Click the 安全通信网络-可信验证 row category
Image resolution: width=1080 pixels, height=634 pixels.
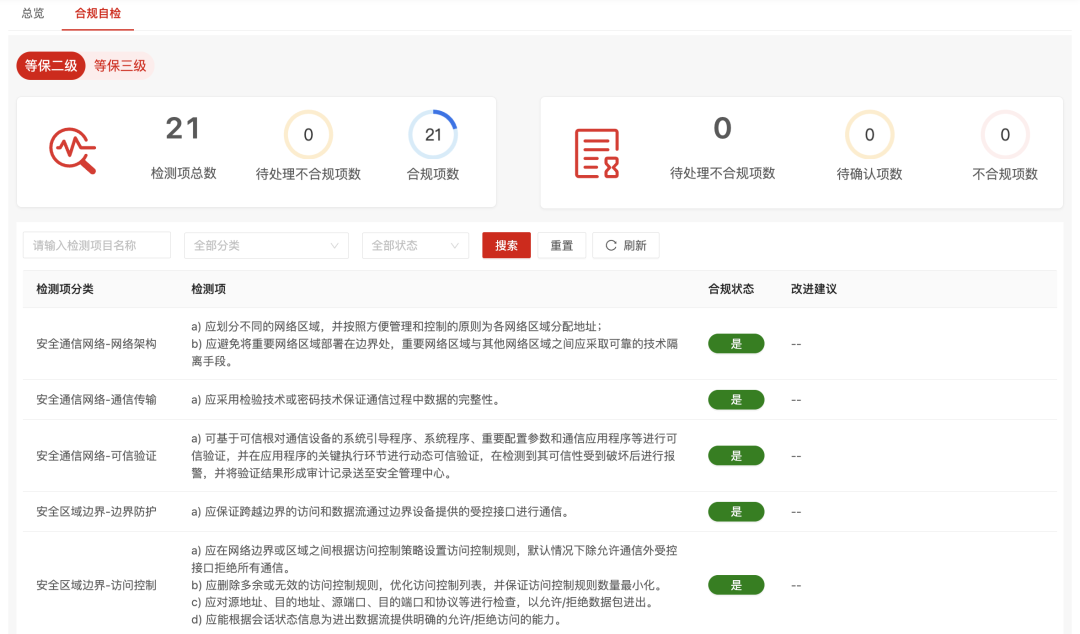click(96, 456)
